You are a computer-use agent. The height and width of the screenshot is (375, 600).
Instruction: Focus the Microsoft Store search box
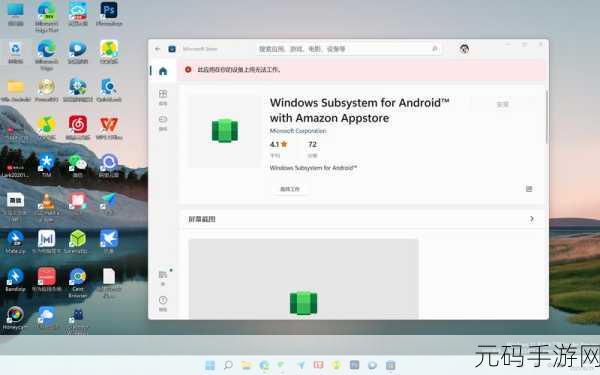point(349,49)
